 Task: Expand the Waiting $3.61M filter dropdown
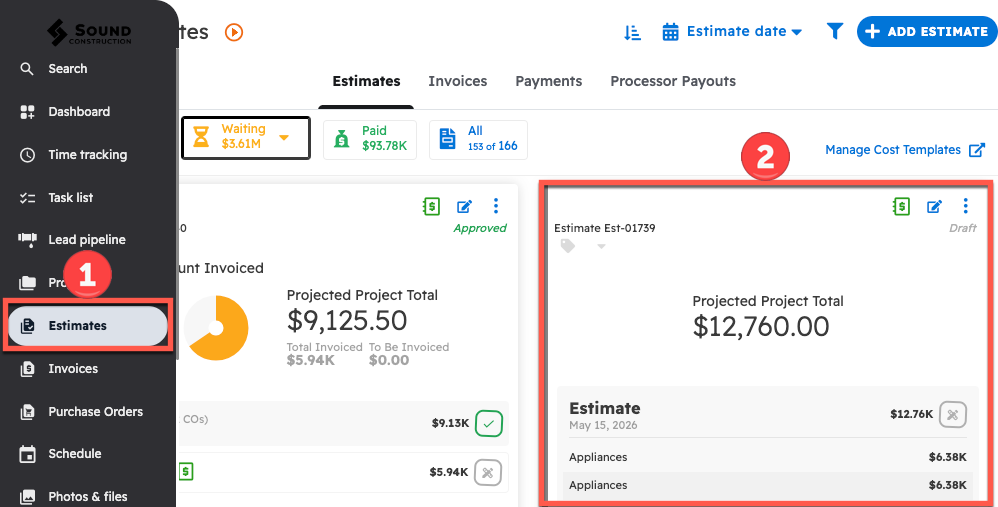[284, 138]
